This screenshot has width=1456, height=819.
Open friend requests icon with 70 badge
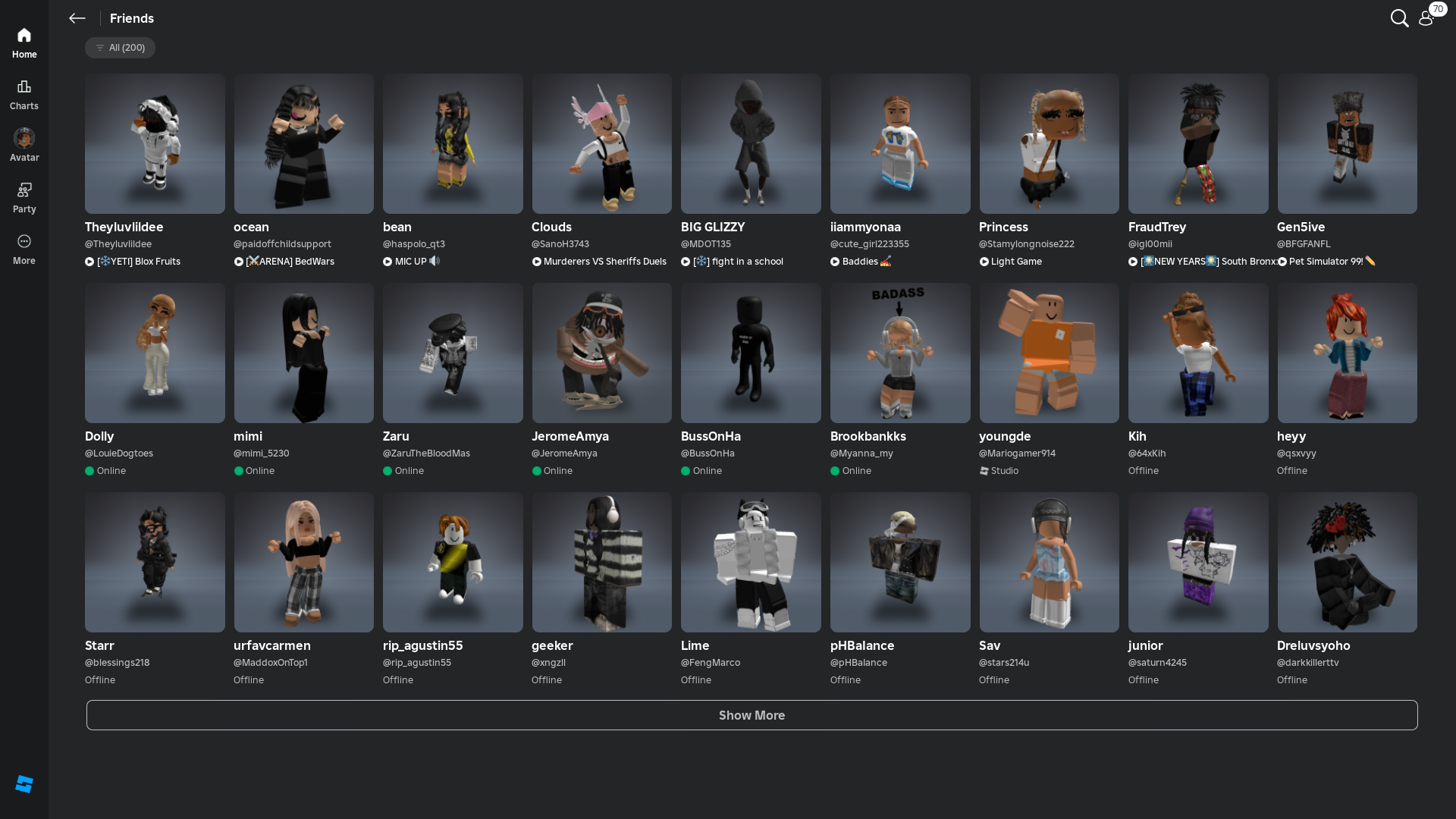(1426, 18)
